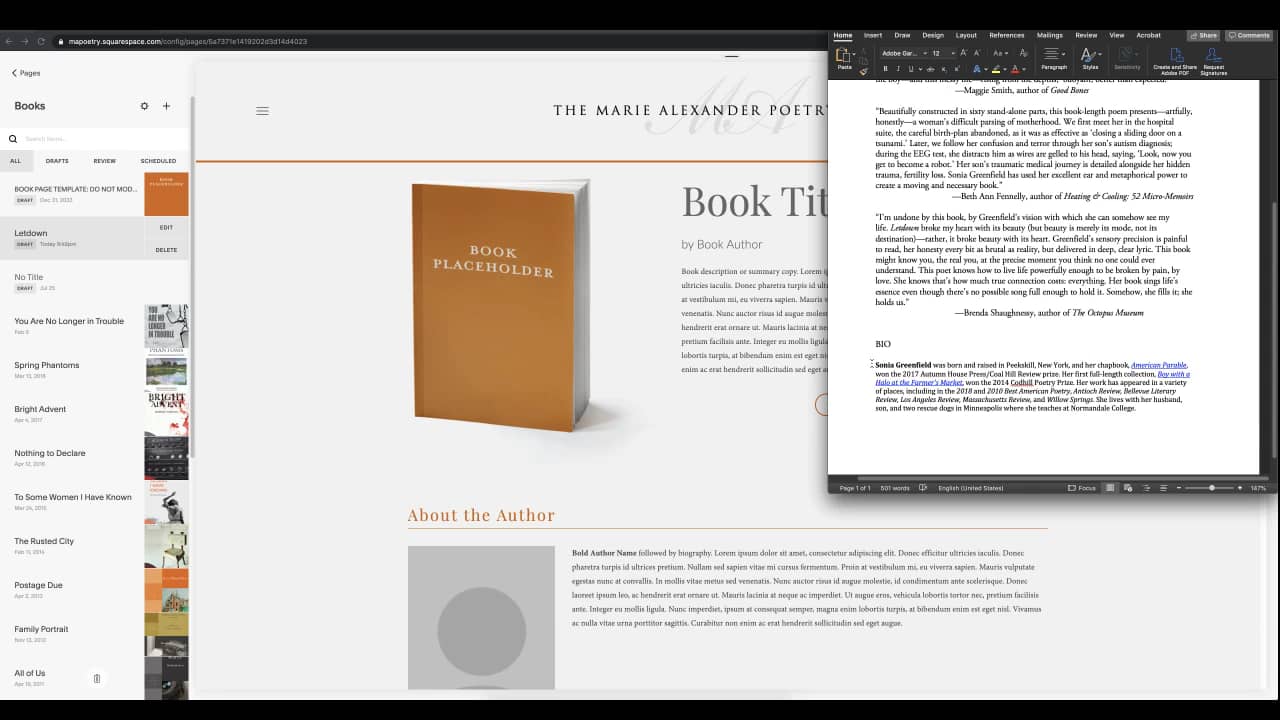The image size is (1280, 720).
Task: Click the trash icon at sidebar bottom
Action: [x=97, y=678]
